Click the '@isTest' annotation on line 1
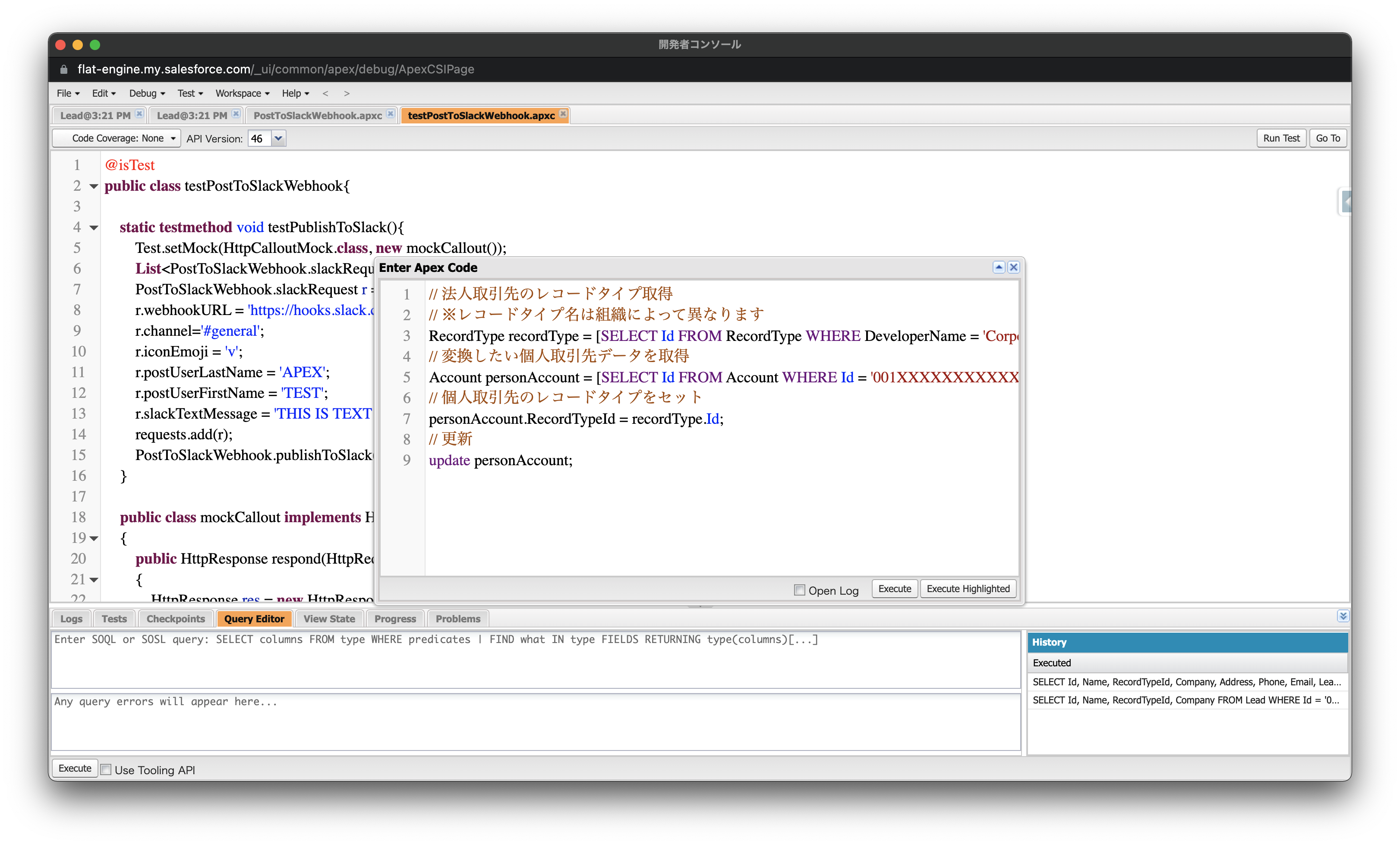Screen dimensions: 1400x845 coord(129,165)
